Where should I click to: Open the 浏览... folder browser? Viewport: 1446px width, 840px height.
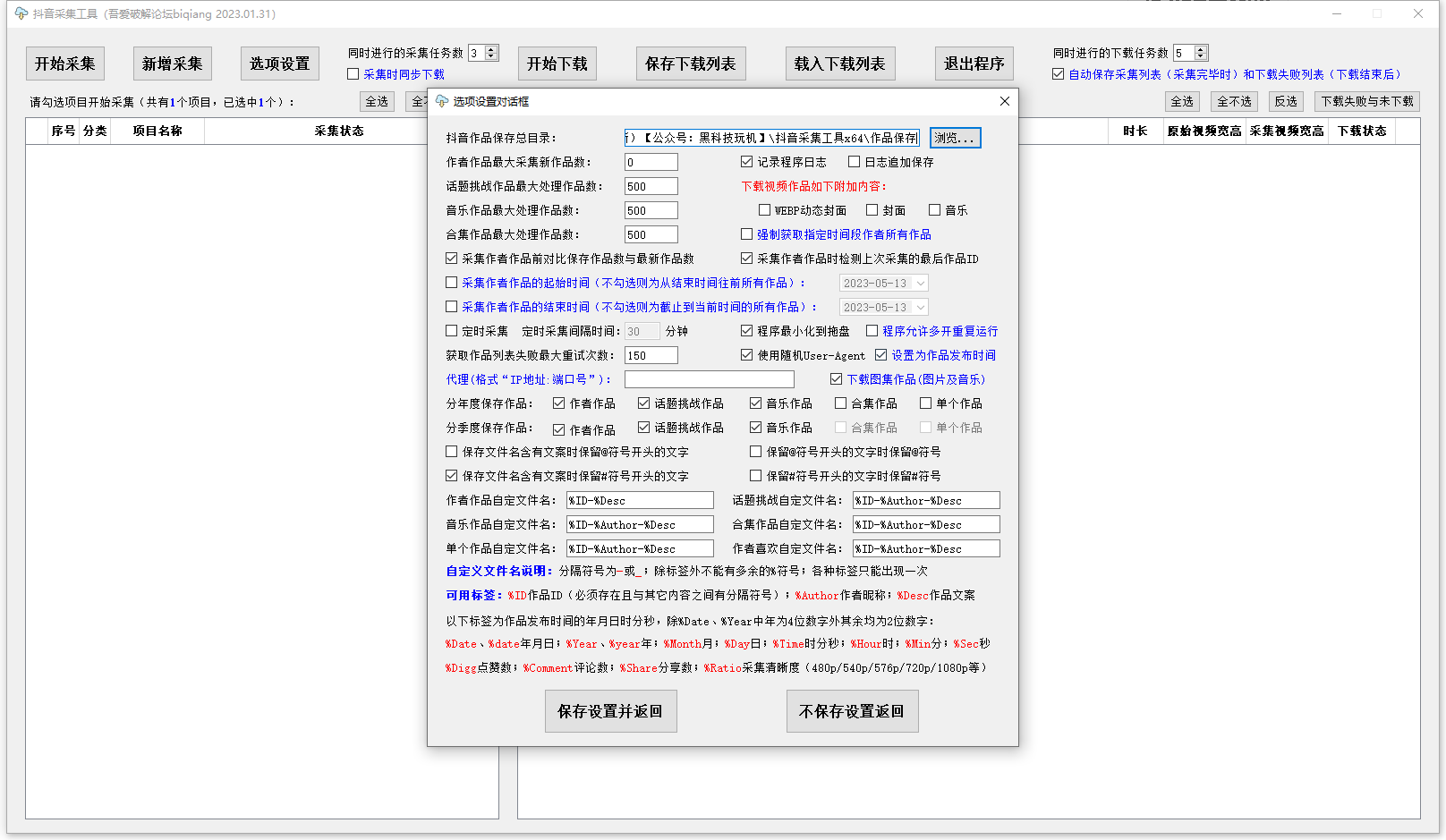click(954, 137)
